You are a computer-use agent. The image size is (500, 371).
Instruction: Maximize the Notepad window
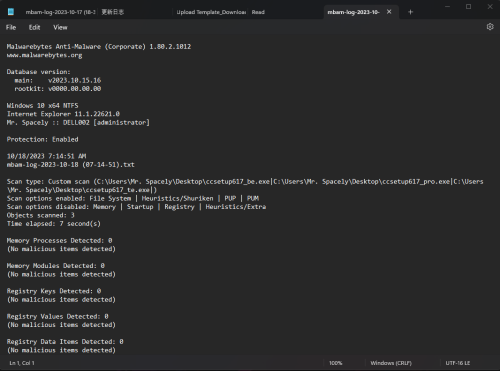[468, 7]
